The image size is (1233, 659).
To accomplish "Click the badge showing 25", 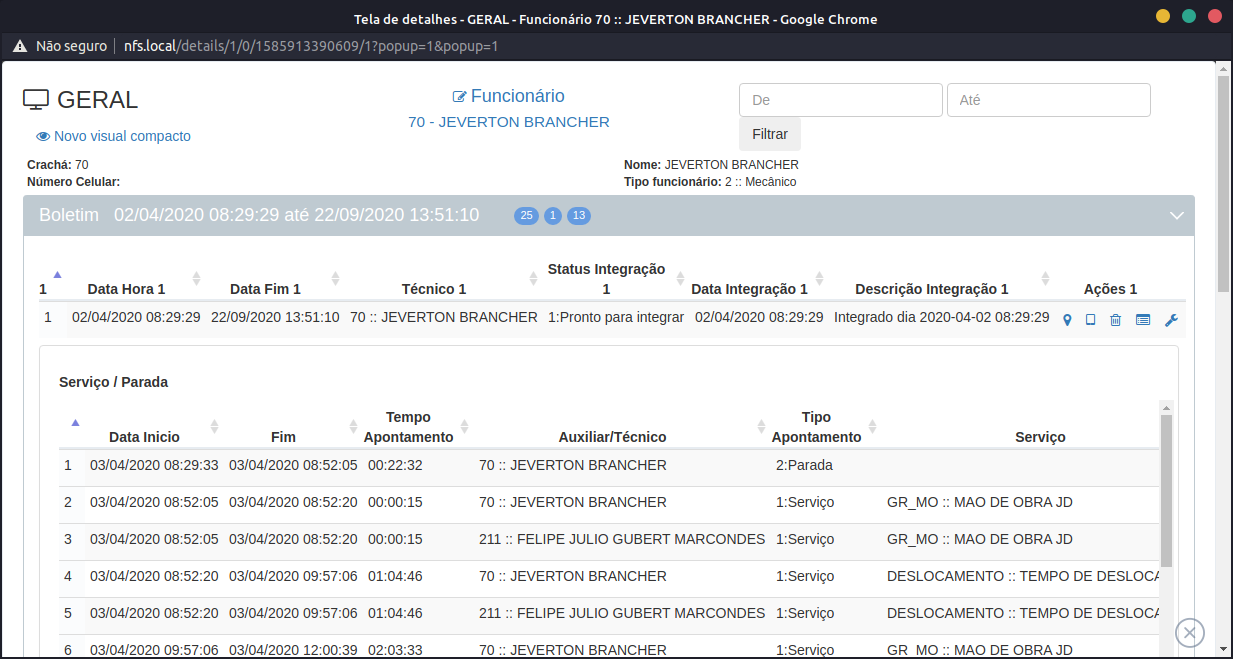I will pyautogui.click(x=526, y=216).
